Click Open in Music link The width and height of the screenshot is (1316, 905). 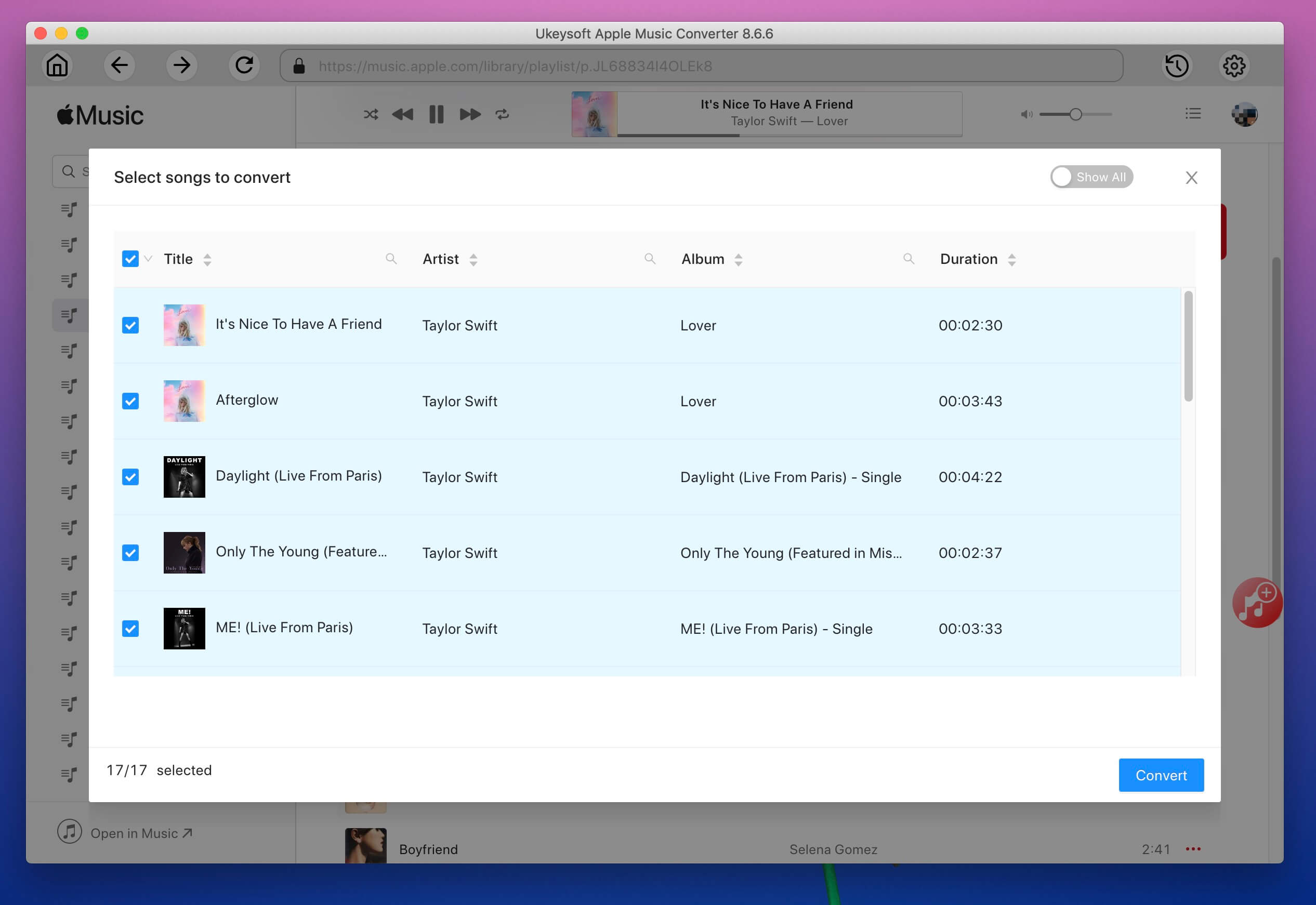coord(141,832)
